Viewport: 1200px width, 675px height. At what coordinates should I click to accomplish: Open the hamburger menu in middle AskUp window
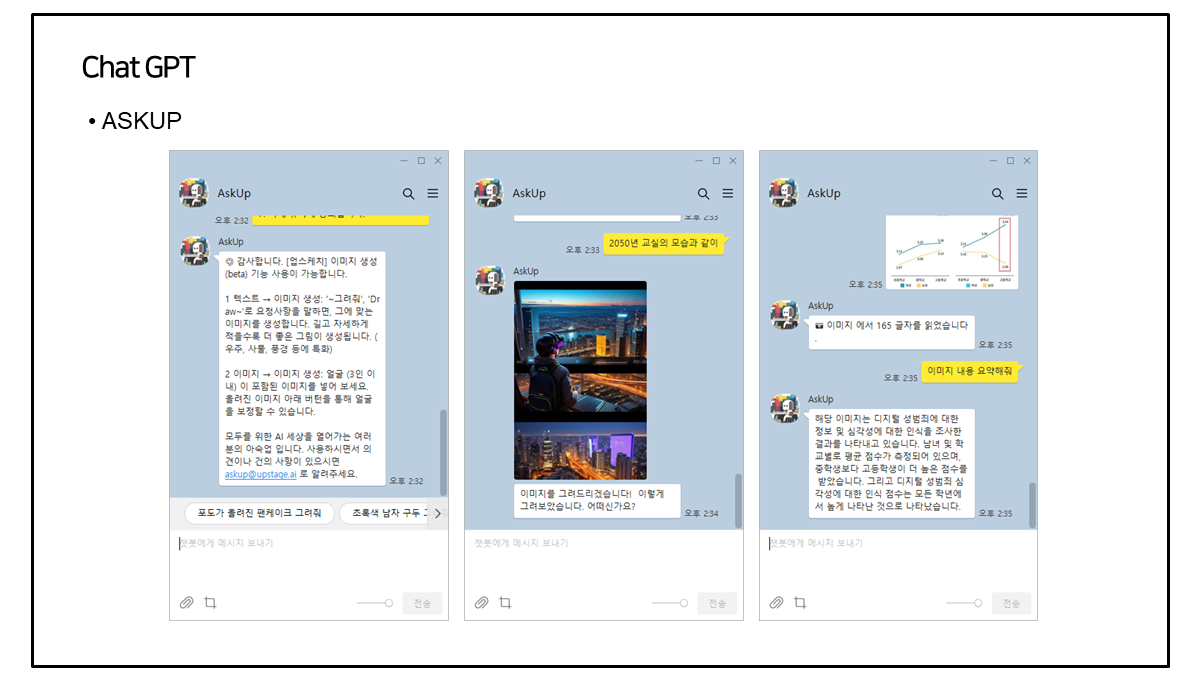click(728, 194)
